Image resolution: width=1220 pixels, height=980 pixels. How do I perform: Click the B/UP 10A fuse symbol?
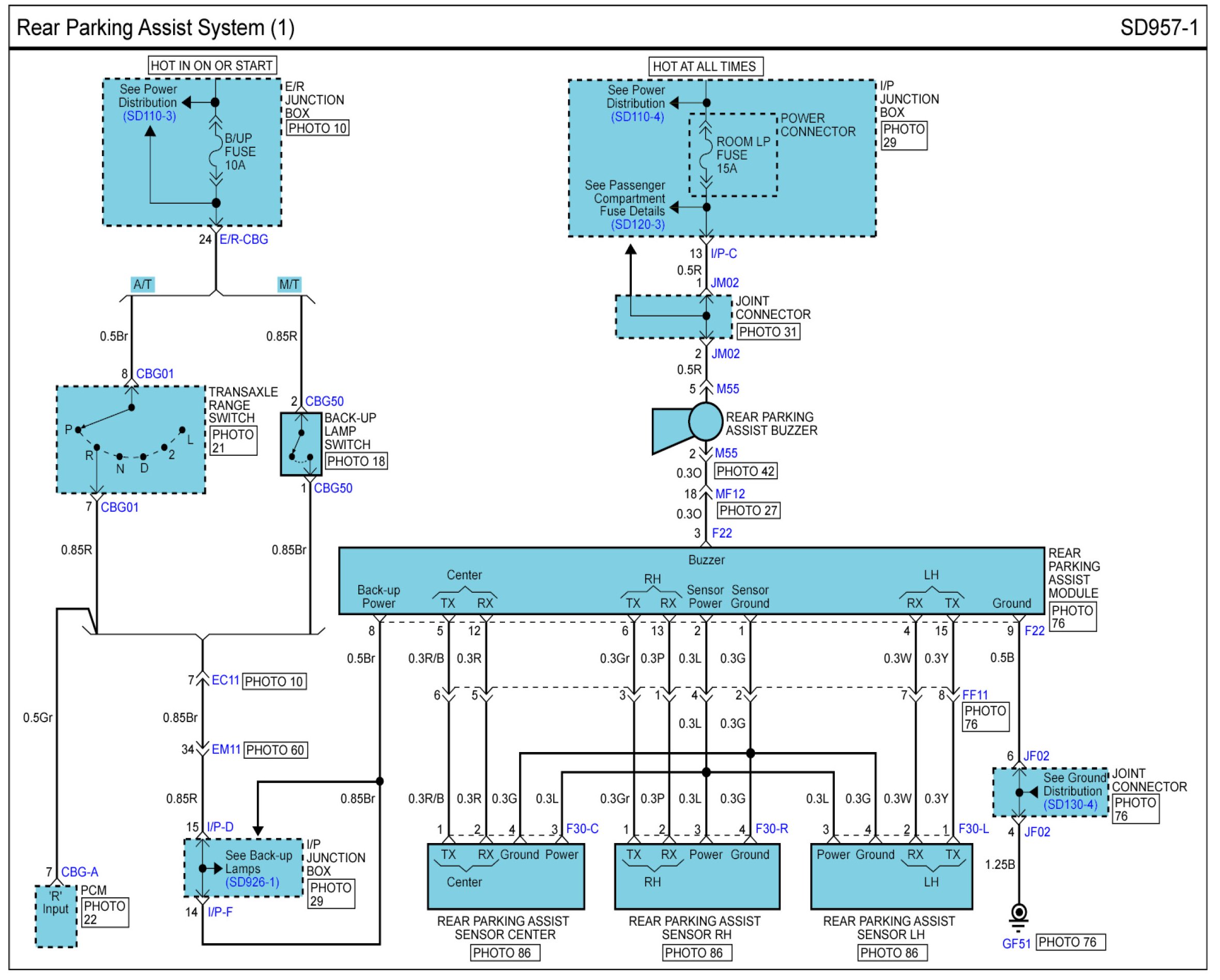click(215, 151)
